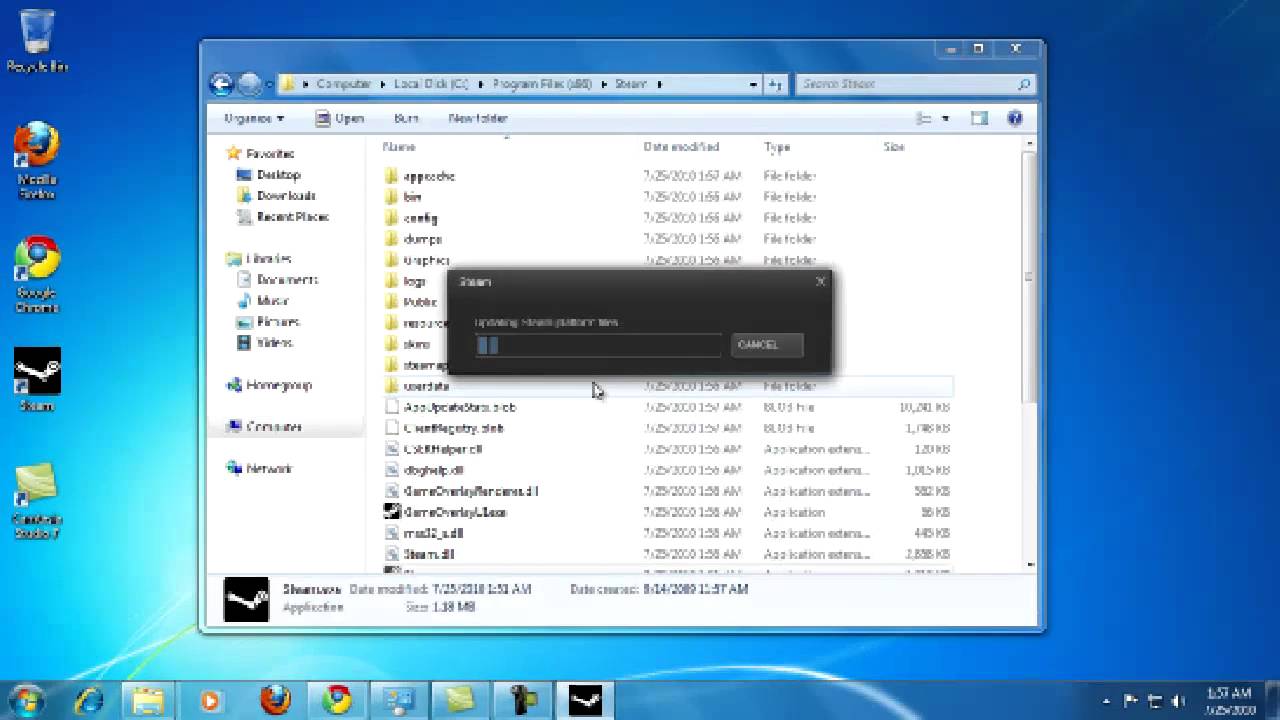1280x720 pixels.
Task: Open the Videos library
Action: (274, 343)
